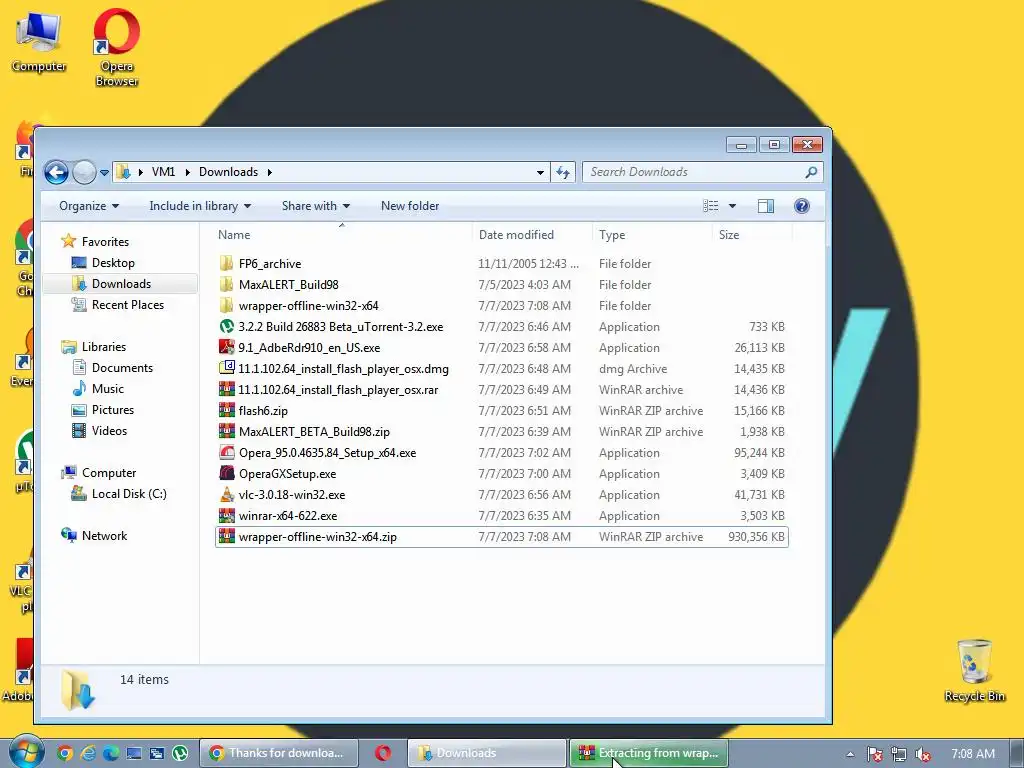Launch Chrome from the quick launch
The height and width of the screenshot is (768, 1024).
(65, 754)
